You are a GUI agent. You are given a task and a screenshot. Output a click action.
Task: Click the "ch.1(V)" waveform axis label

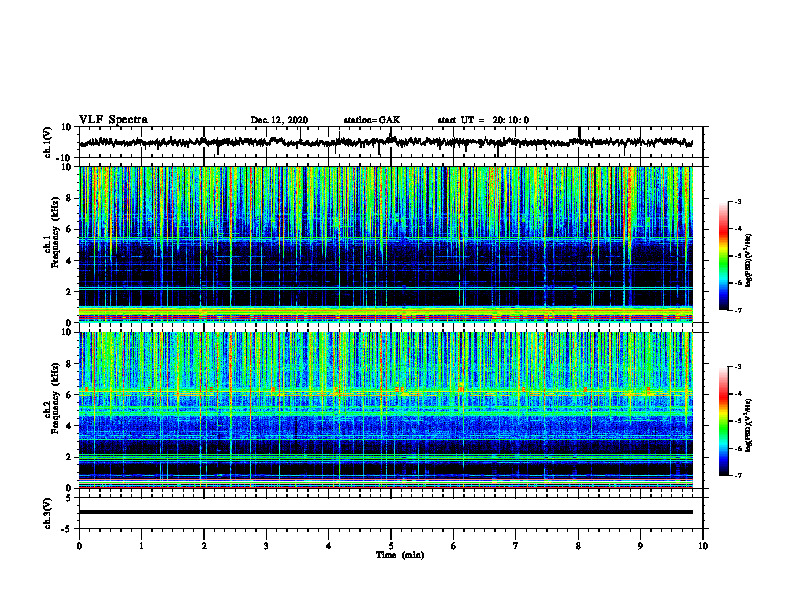(x=48, y=142)
